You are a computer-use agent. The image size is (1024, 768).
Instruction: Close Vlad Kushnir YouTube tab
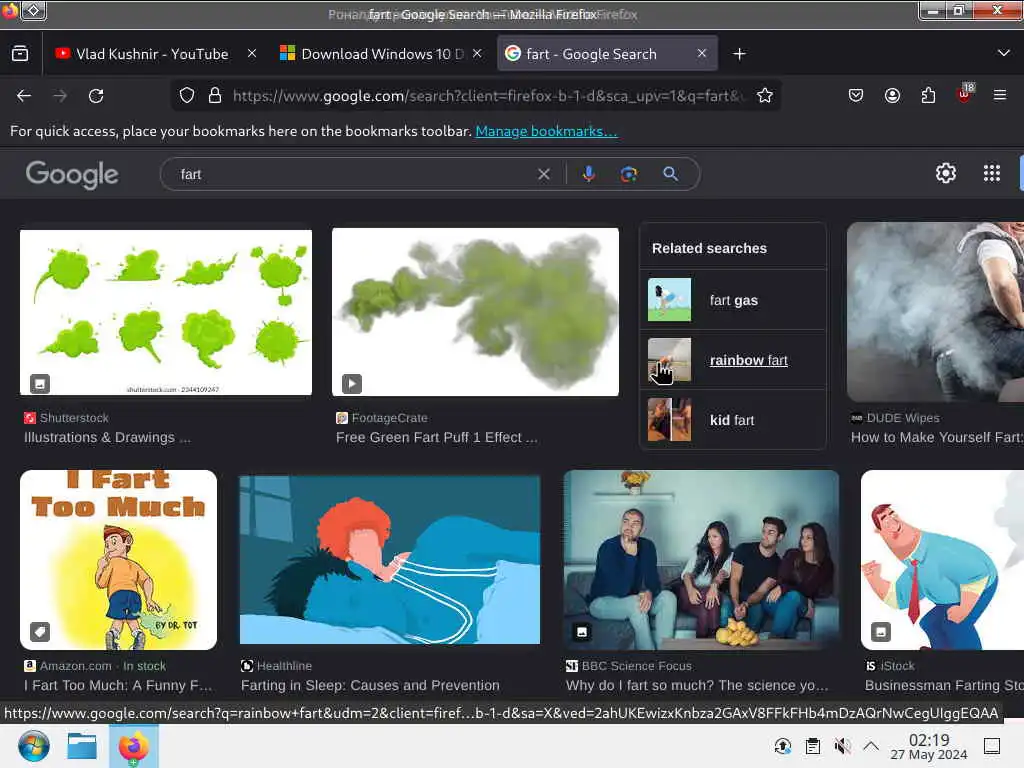click(x=252, y=54)
